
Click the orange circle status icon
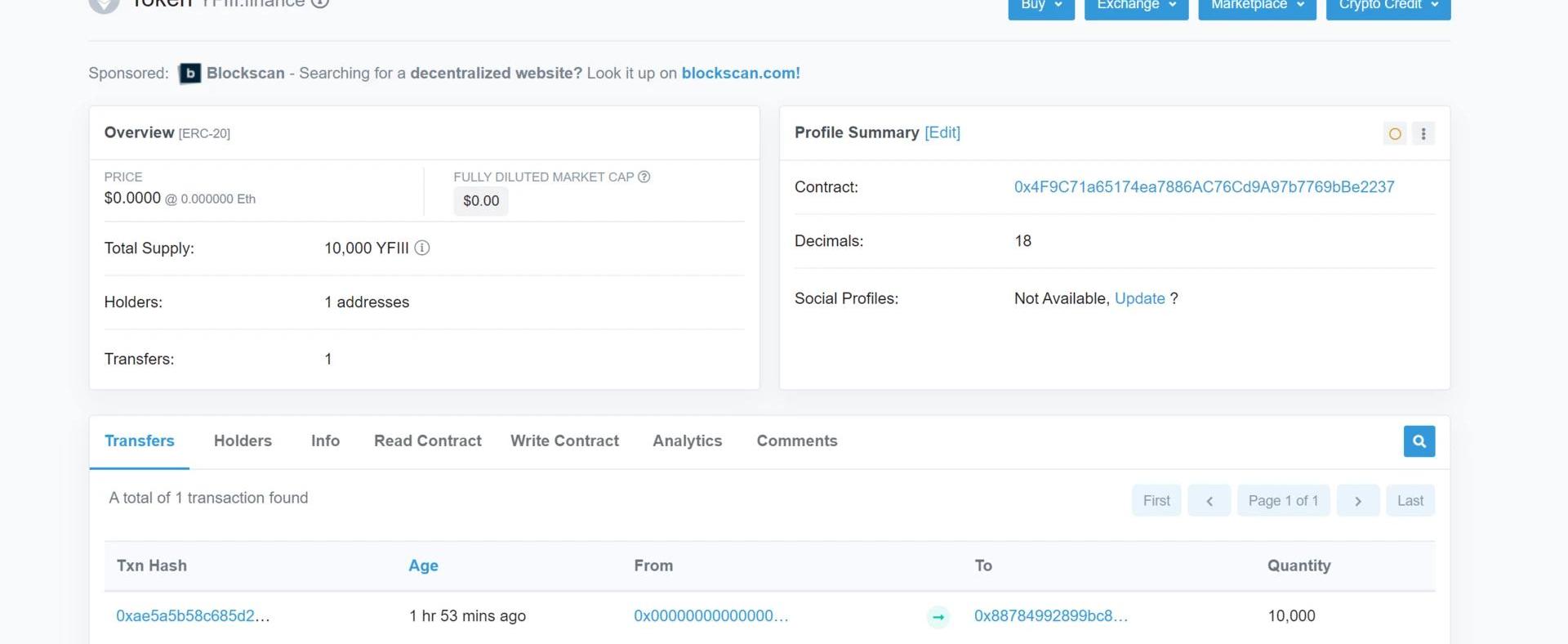coord(1395,134)
